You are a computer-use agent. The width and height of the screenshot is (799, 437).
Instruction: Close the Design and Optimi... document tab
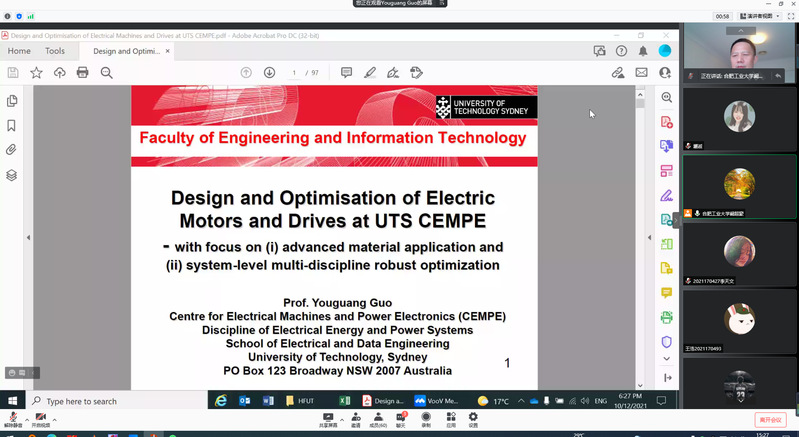point(168,51)
